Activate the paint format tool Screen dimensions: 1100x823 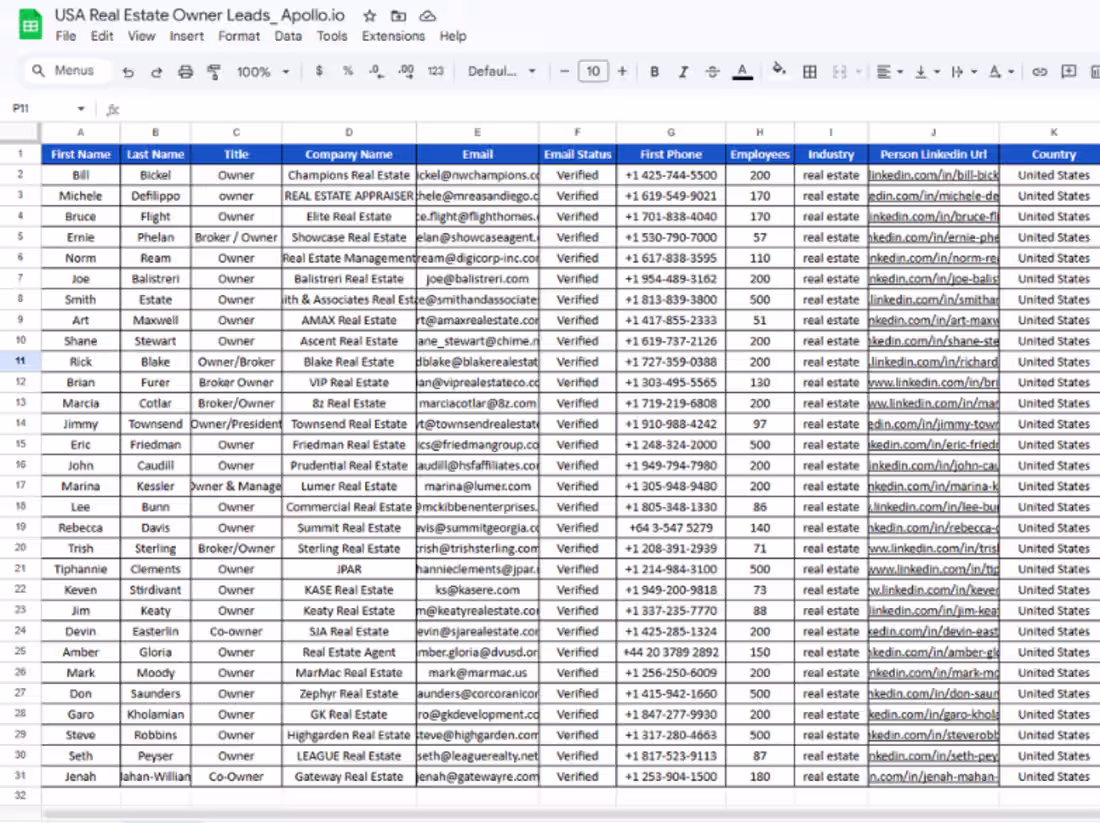[214, 72]
